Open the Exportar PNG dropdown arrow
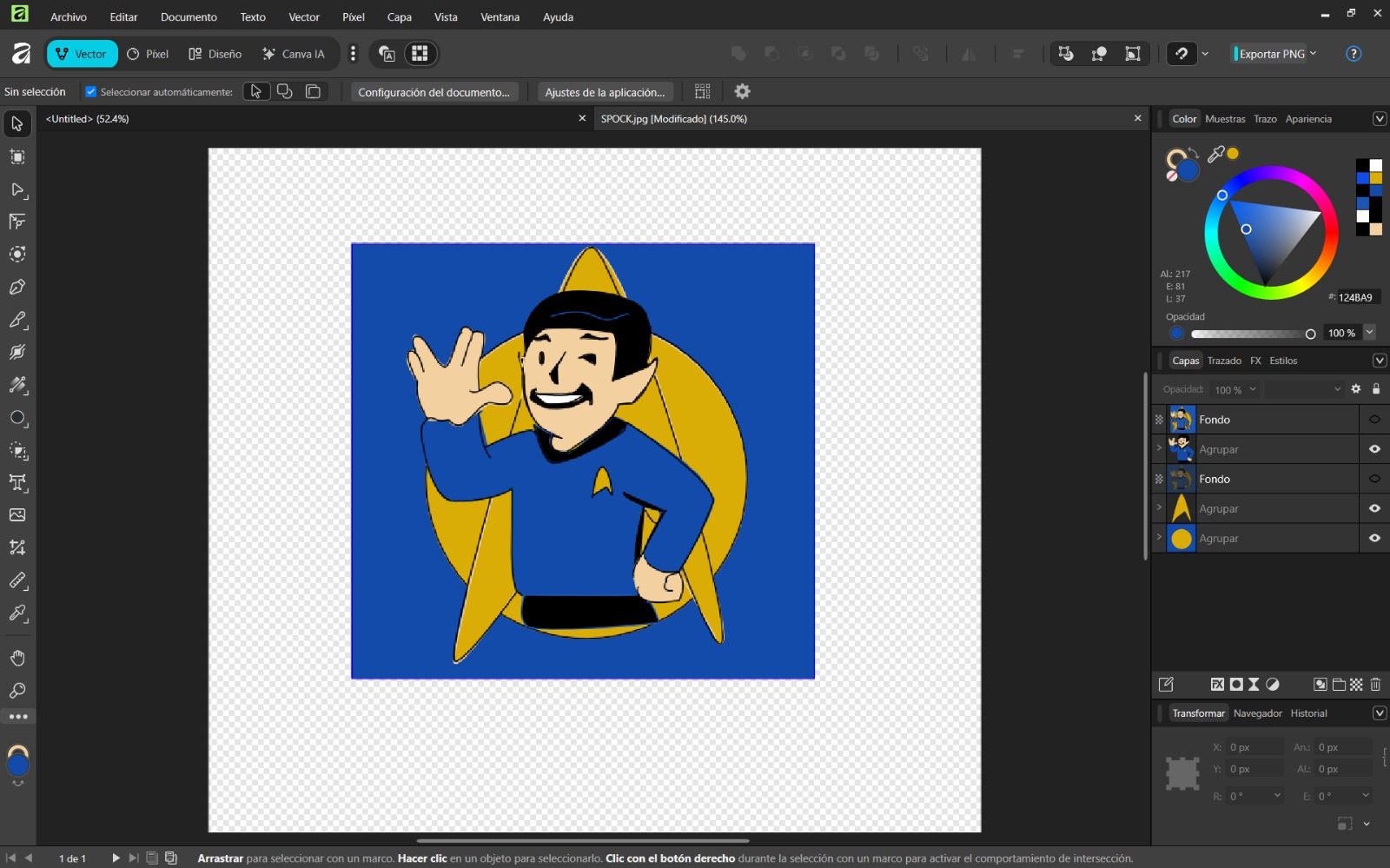This screenshot has width=1390, height=868. tap(1314, 54)
